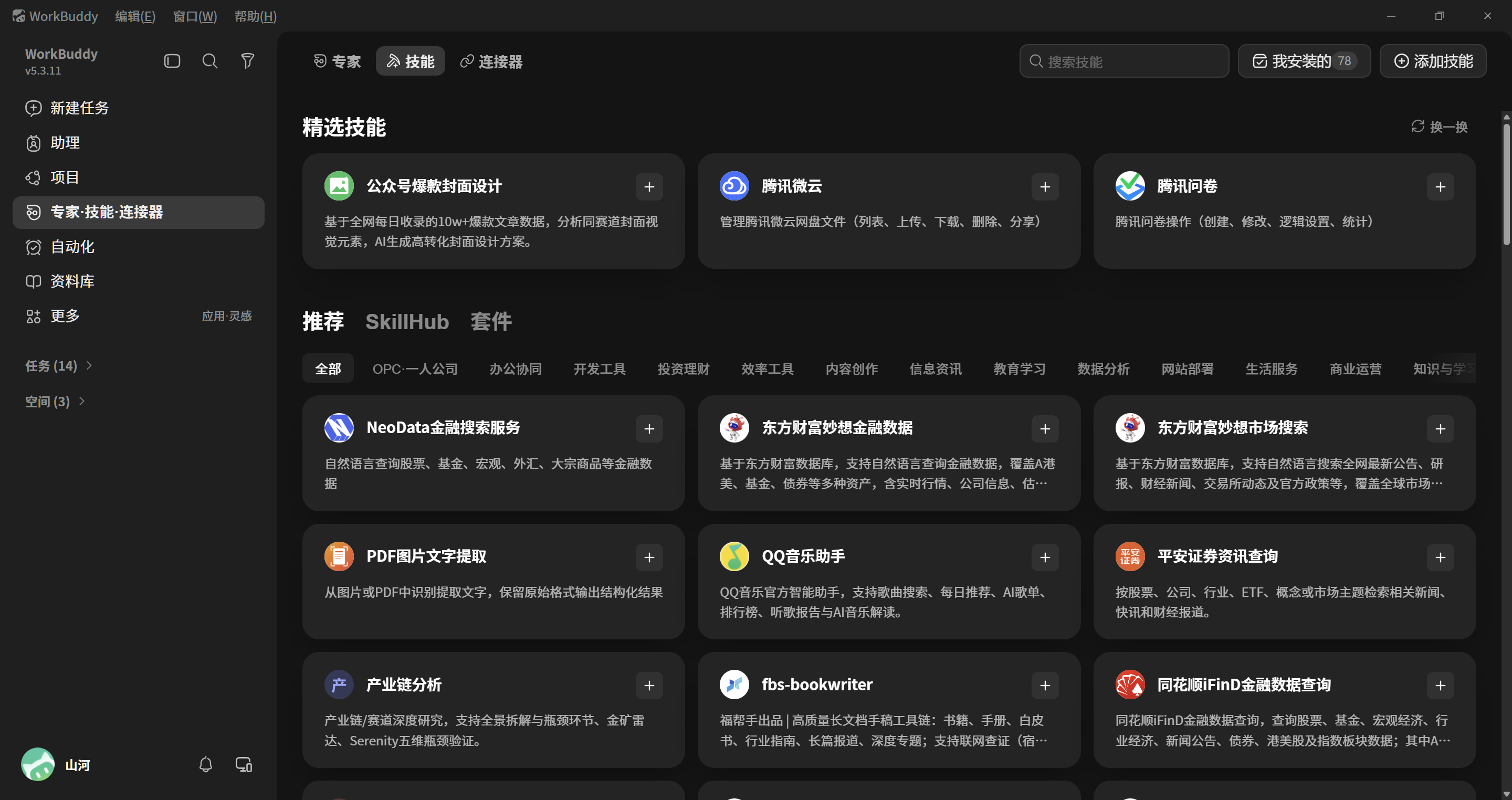This screenshot has width=1512, height=800.
Task: Click the 山河 user avatar
Action: (x=38, y=764)
